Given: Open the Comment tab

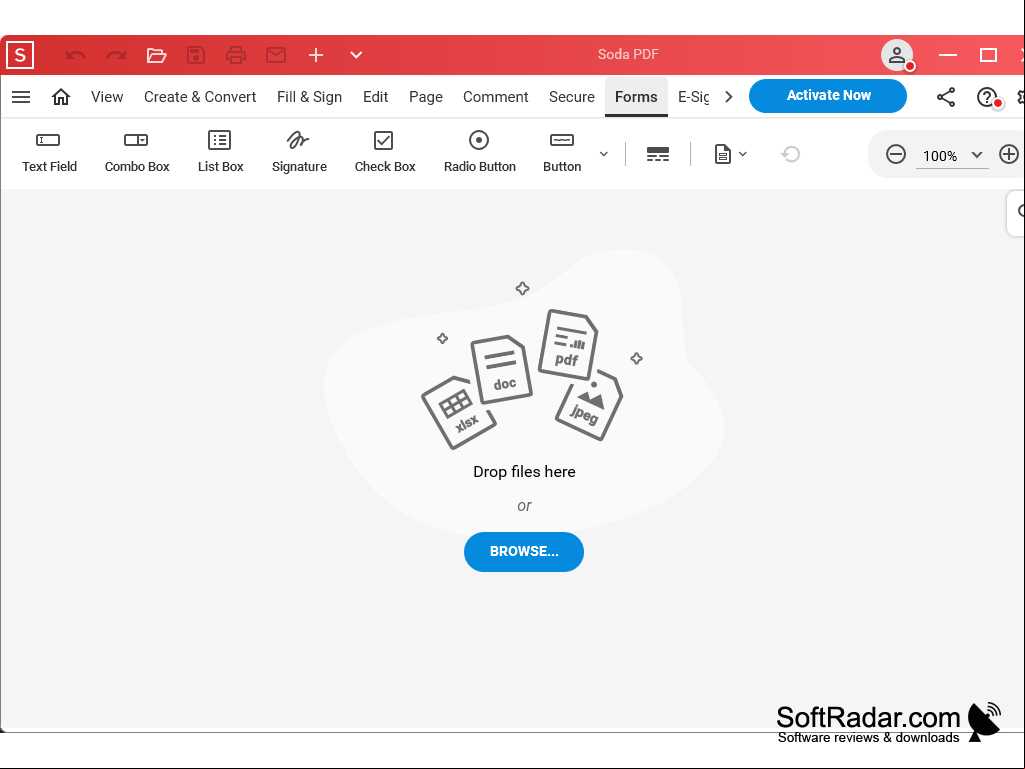Looking at the screenshot, I should point(496,97).
